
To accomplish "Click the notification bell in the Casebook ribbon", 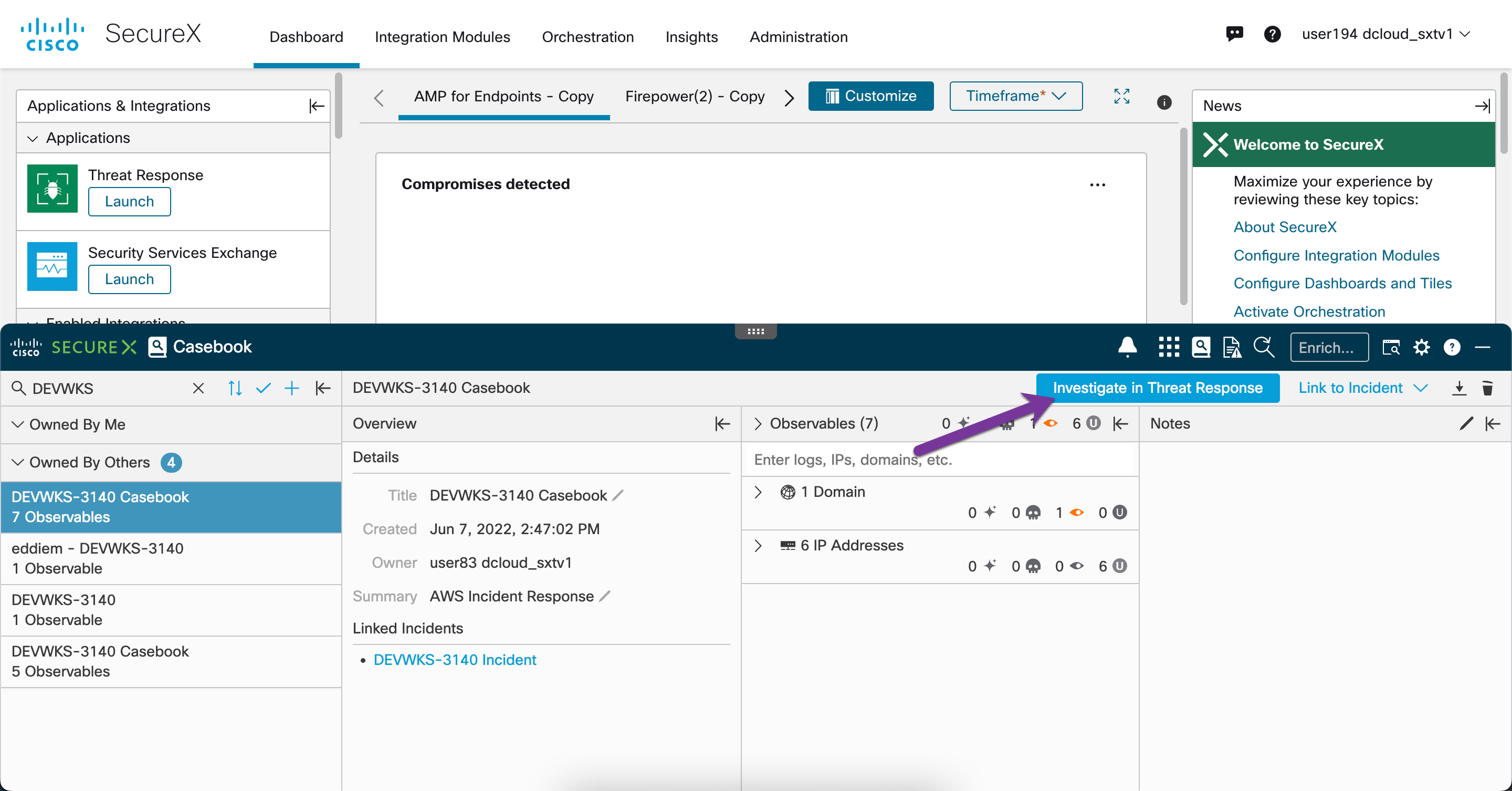I will pos(1127,347).
